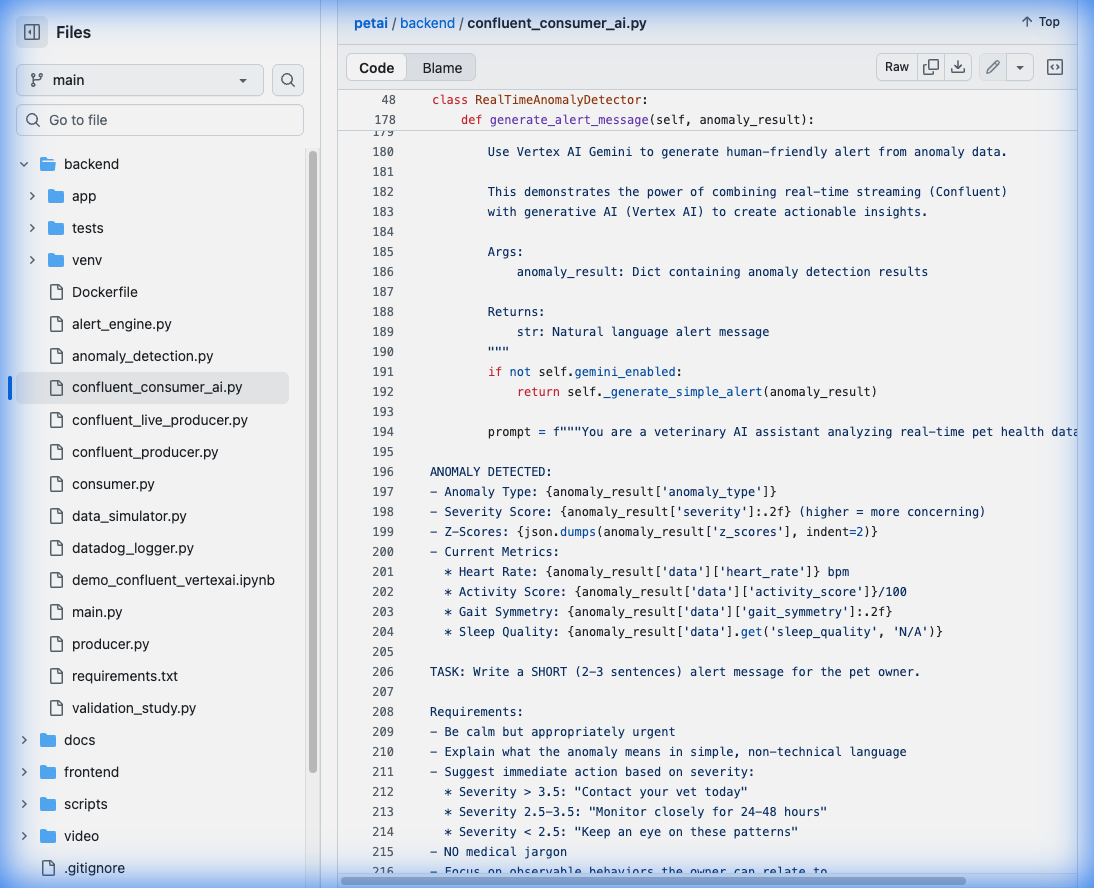
Task: Open alert_engine.py file
Action: point(121,324)
